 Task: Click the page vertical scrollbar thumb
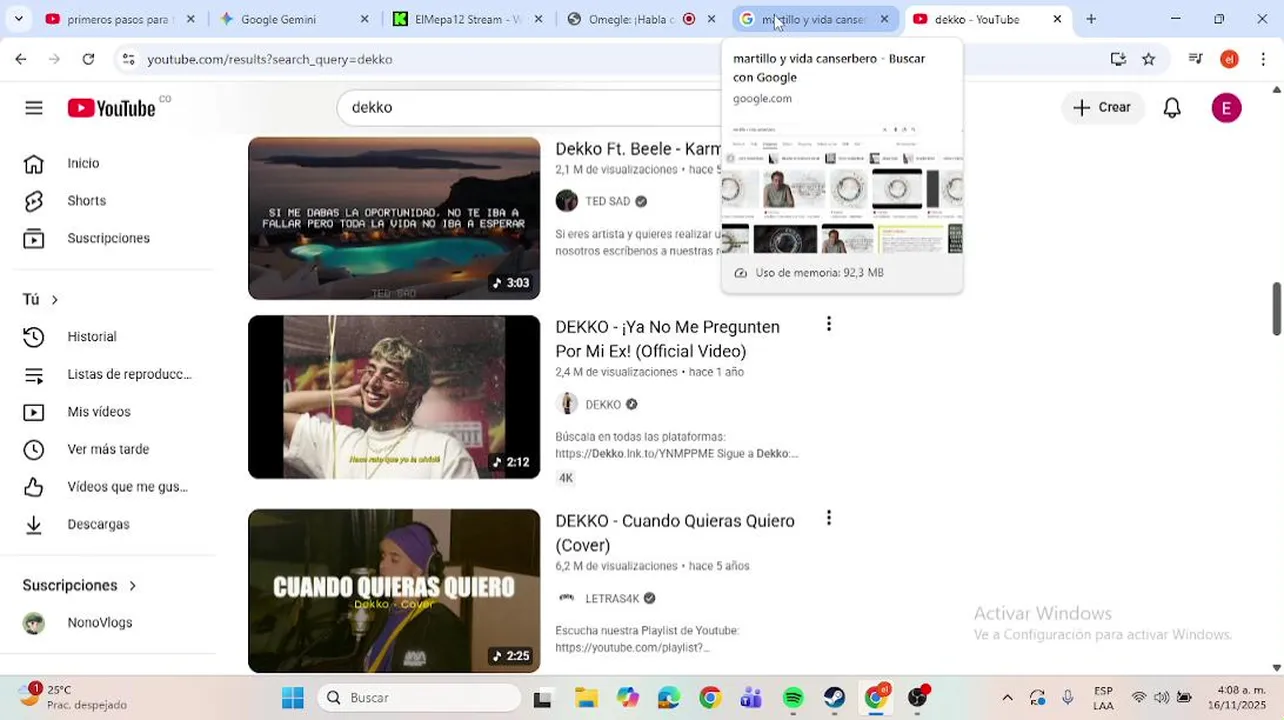tap(1277, 309)
